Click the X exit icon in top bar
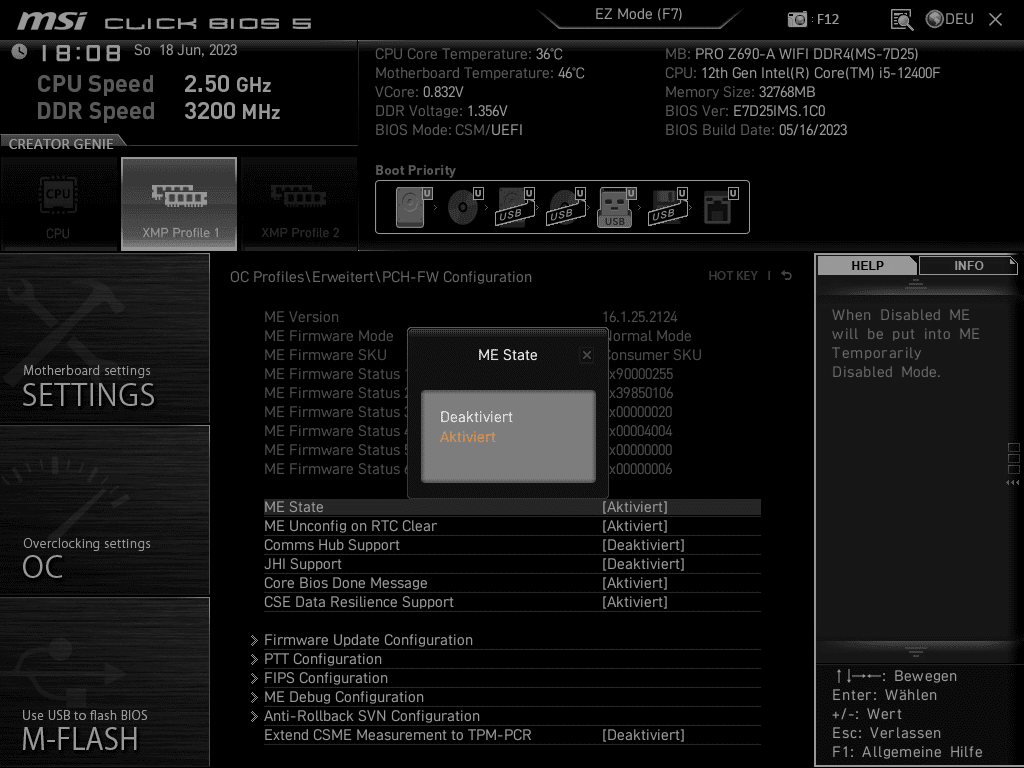1024x768 pixels. tap(995, 20)
